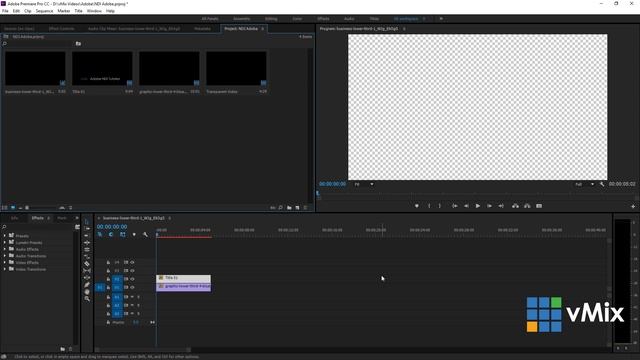Image resolution: width=640 pixels, height=360 pixels.
Task: Select the Rate Stretch tool
Action: pos(87,249)
